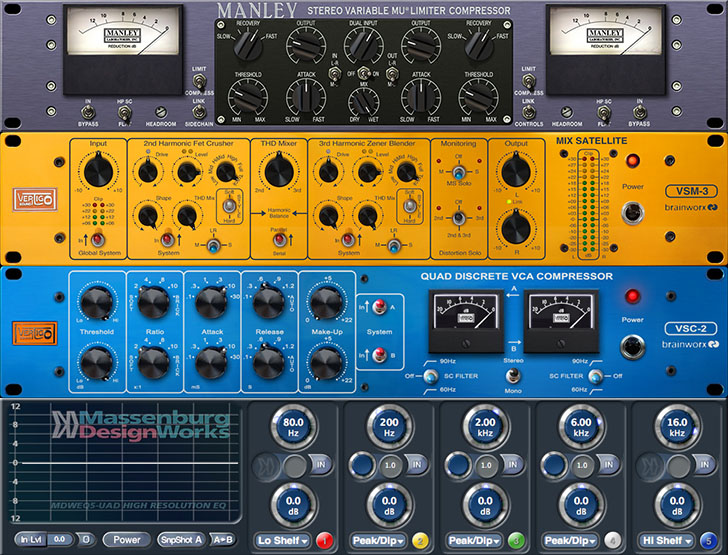This screenshot has height=555, width=728.
Task: Click System In B button on VSC-2
Action: (x=380, y=354)
